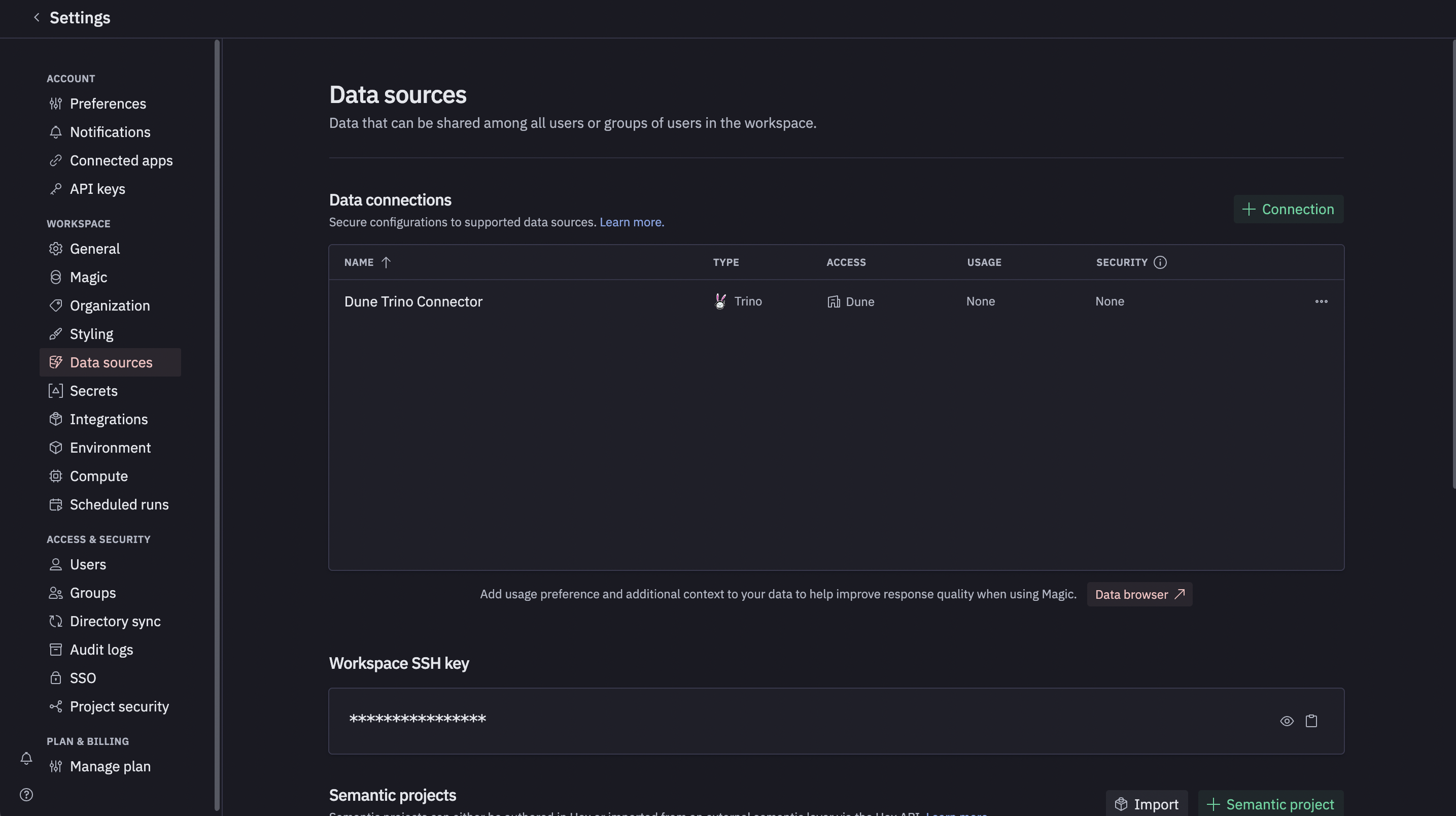Open the Dune Trino Connector overflow menu

(1321, 301)
